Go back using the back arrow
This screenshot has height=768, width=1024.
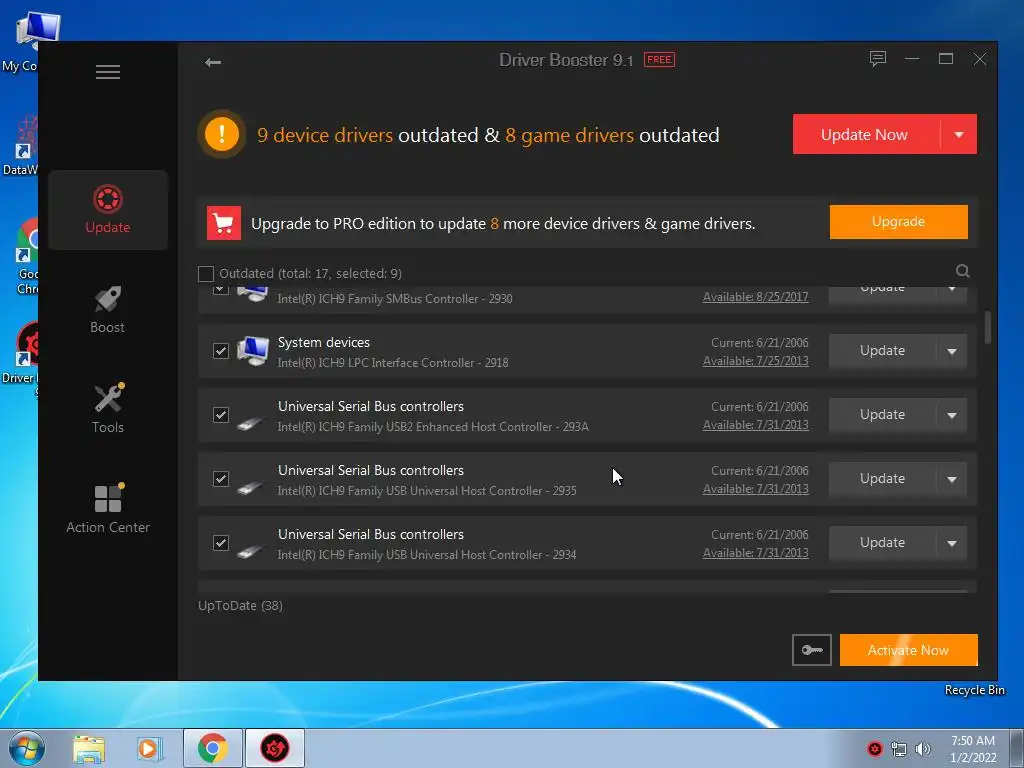point(213,62)
